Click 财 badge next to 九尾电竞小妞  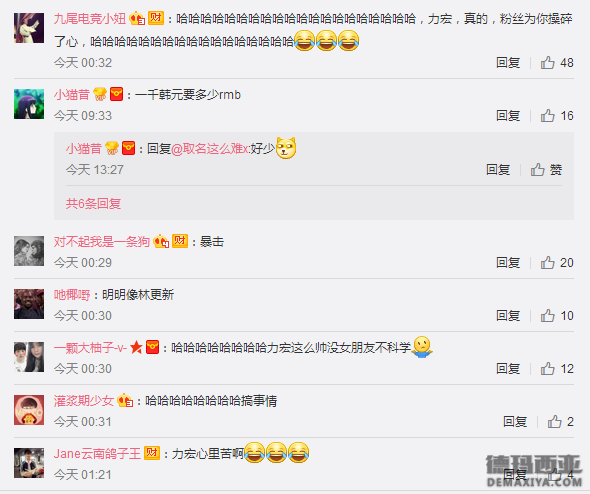coord(156,18)
